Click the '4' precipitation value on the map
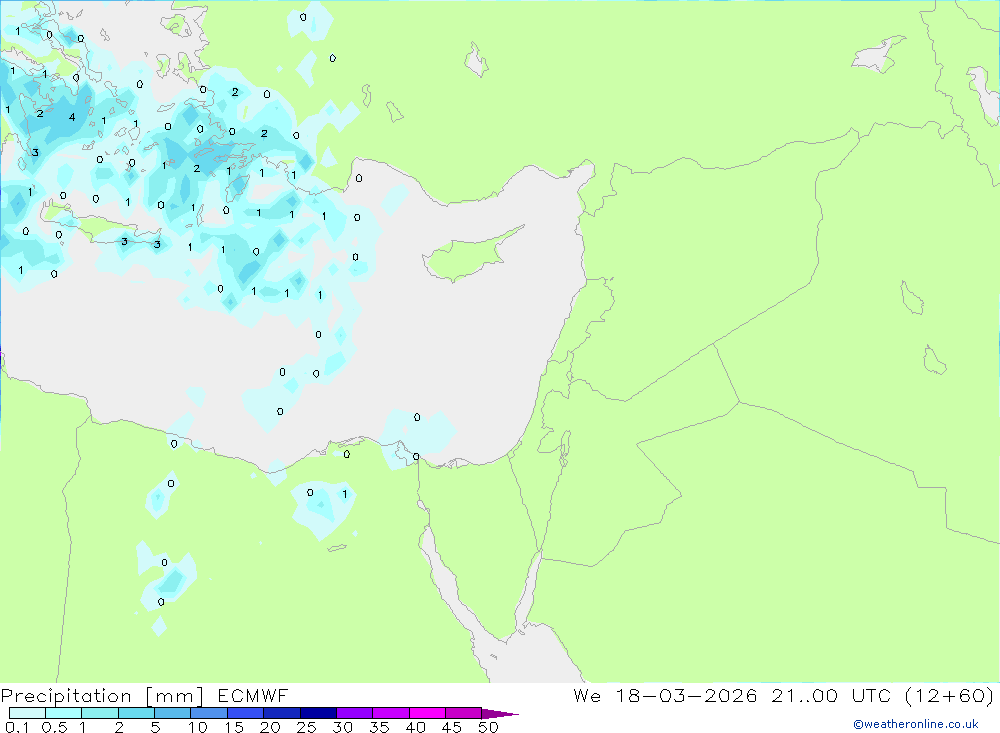The image size is (1000, 733). [72, 117]
